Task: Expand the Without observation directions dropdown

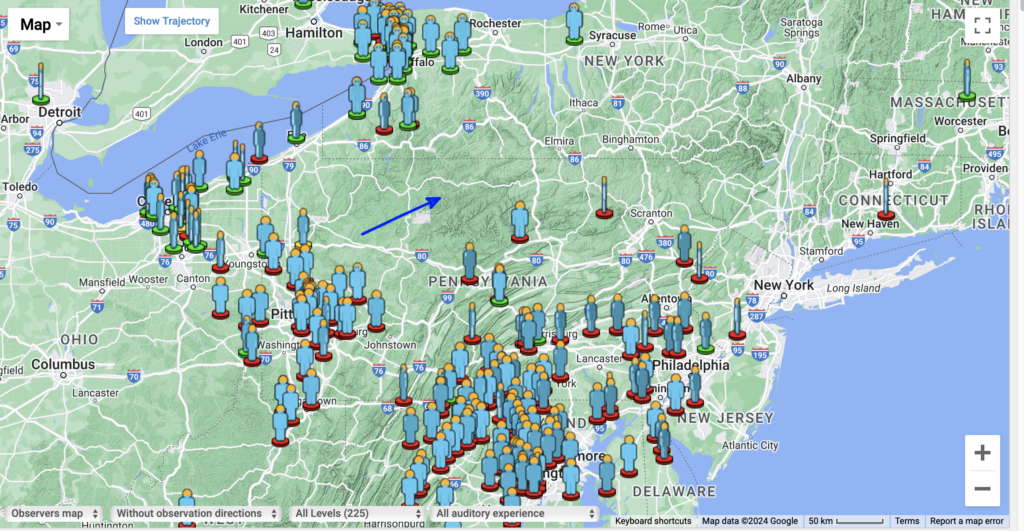Action: tap(196, 513)
